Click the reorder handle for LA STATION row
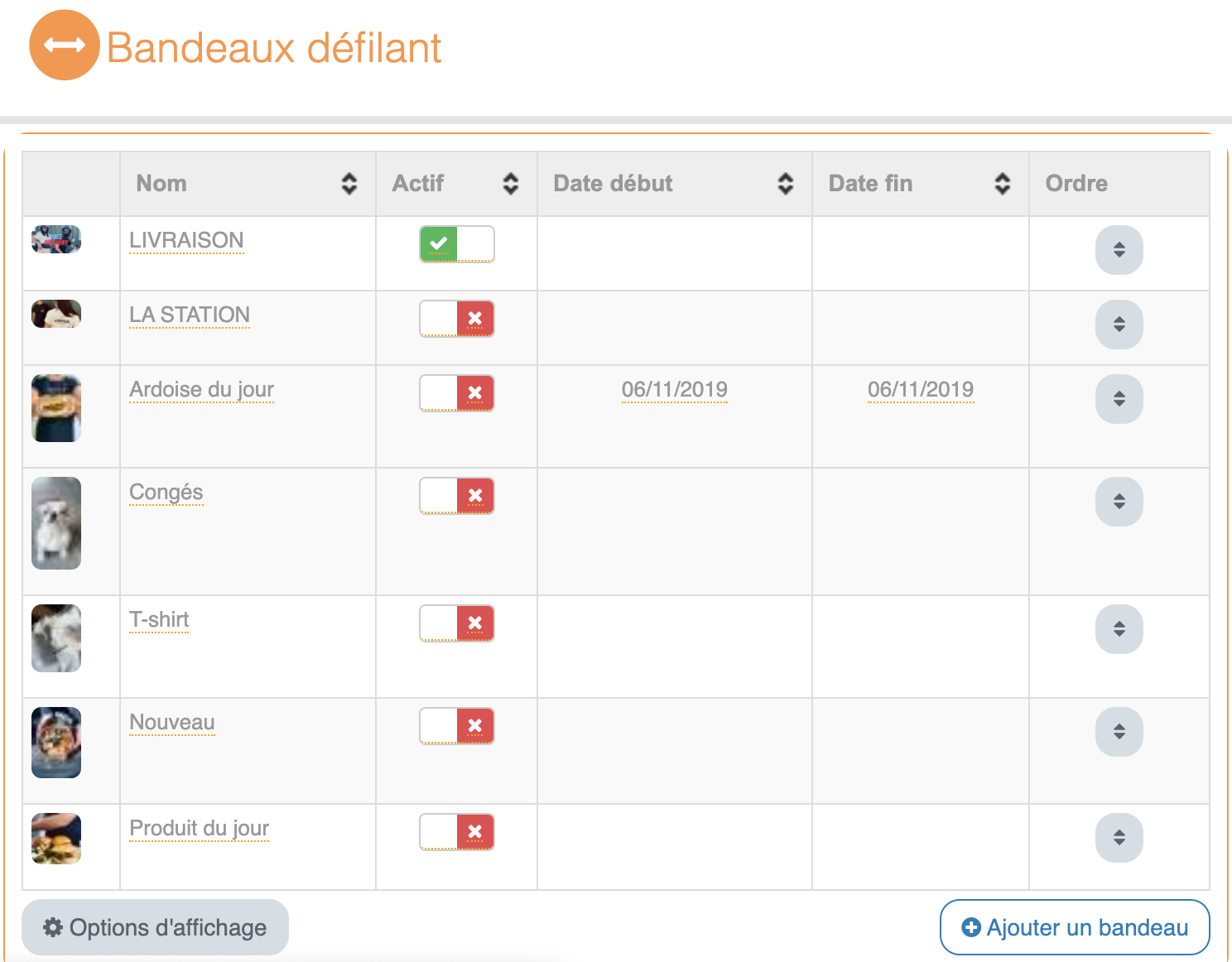1232x962 pixels. pyautogui.click(x=1119, y=325)
